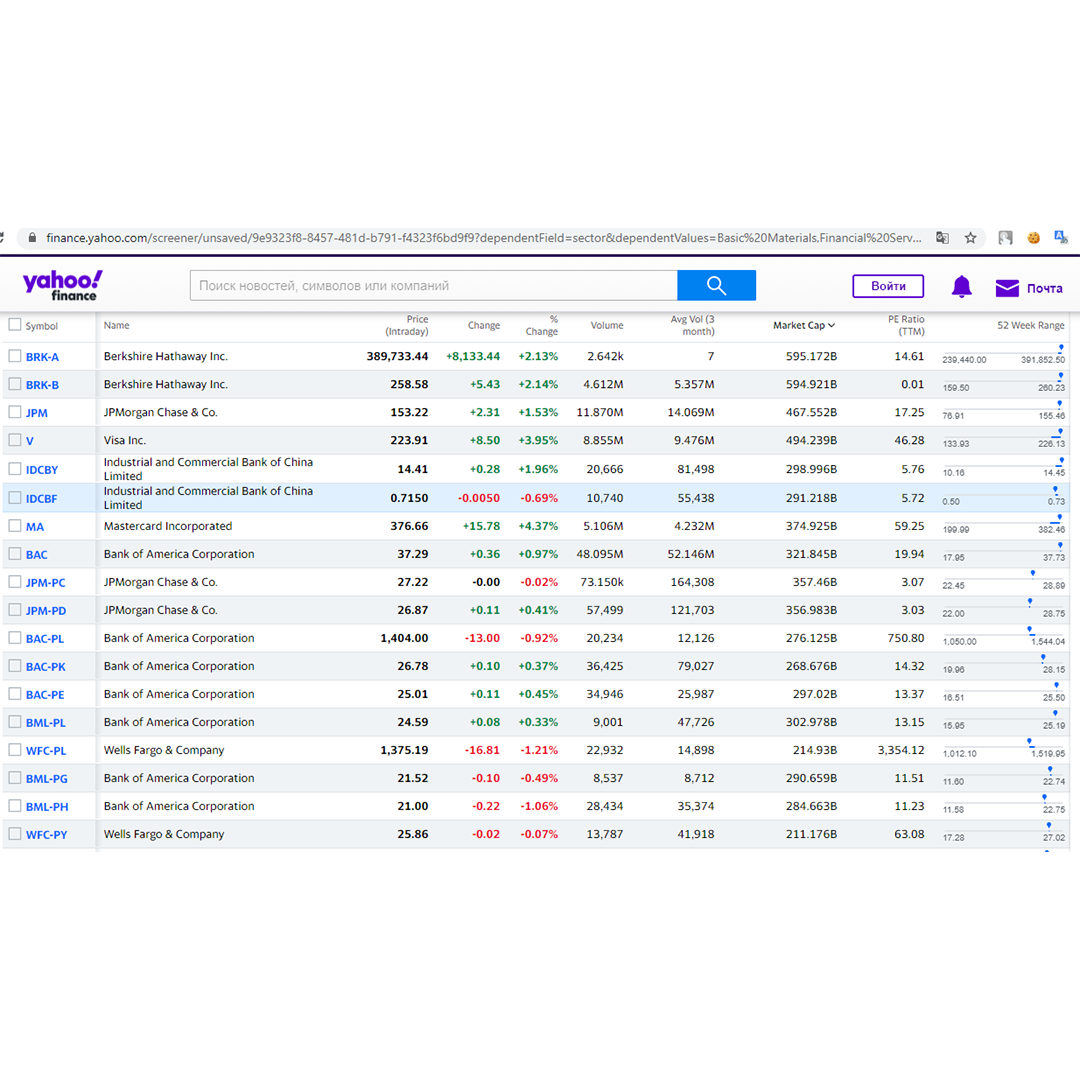Click the gray extension icon beside the star
The image size is (1080, 1080).
[x=1006, y=238]
